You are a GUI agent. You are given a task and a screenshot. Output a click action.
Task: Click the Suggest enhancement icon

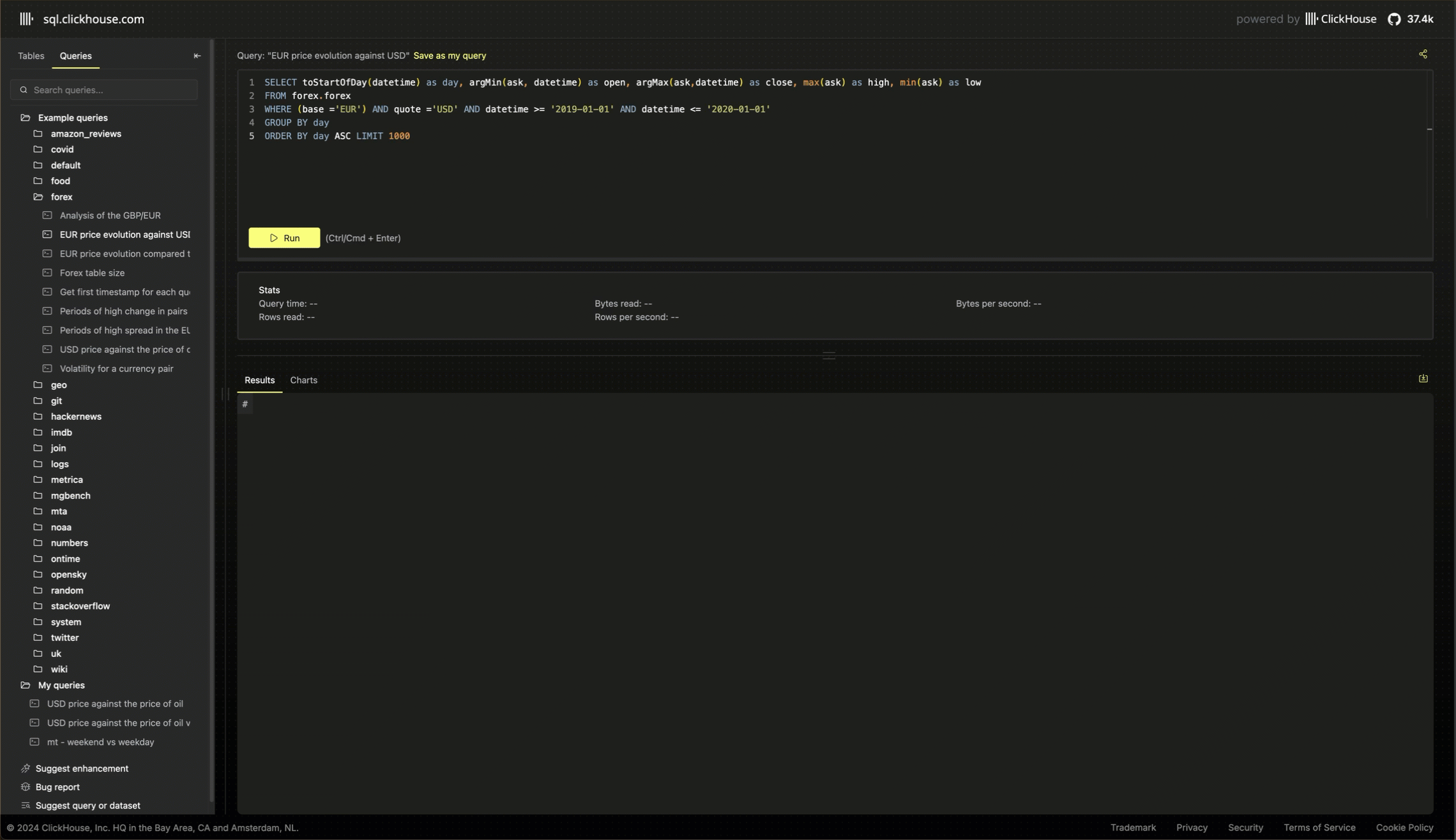tap(26, 769)
